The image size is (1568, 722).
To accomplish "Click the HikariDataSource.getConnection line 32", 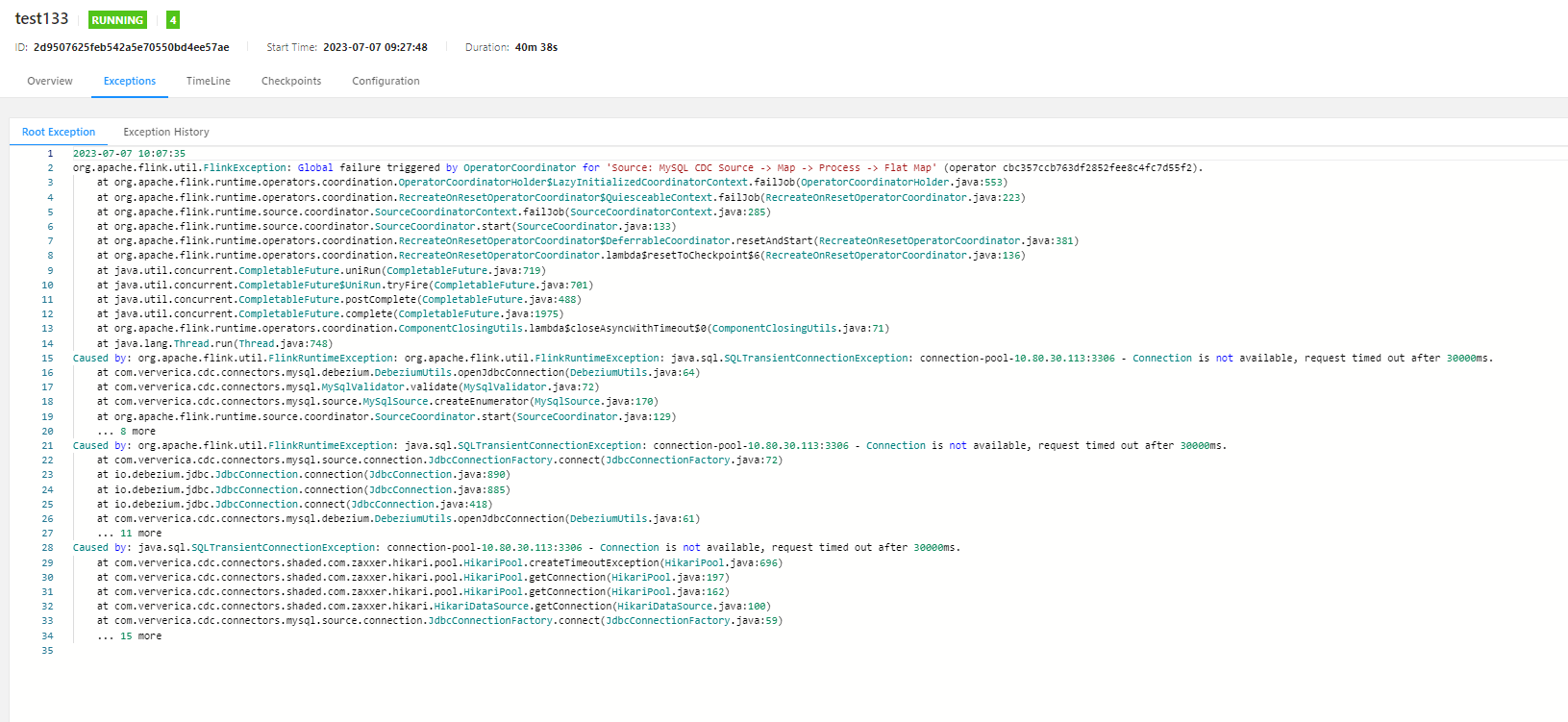I will 435,606.
